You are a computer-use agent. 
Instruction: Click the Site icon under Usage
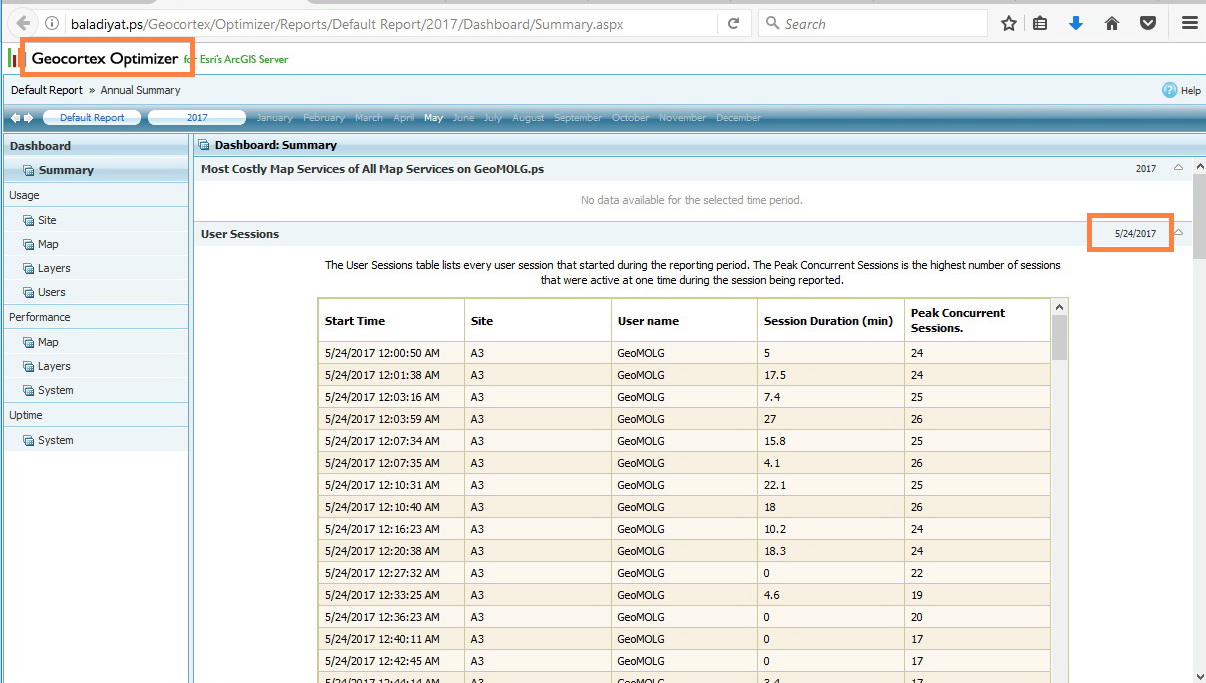pos(29,220)
